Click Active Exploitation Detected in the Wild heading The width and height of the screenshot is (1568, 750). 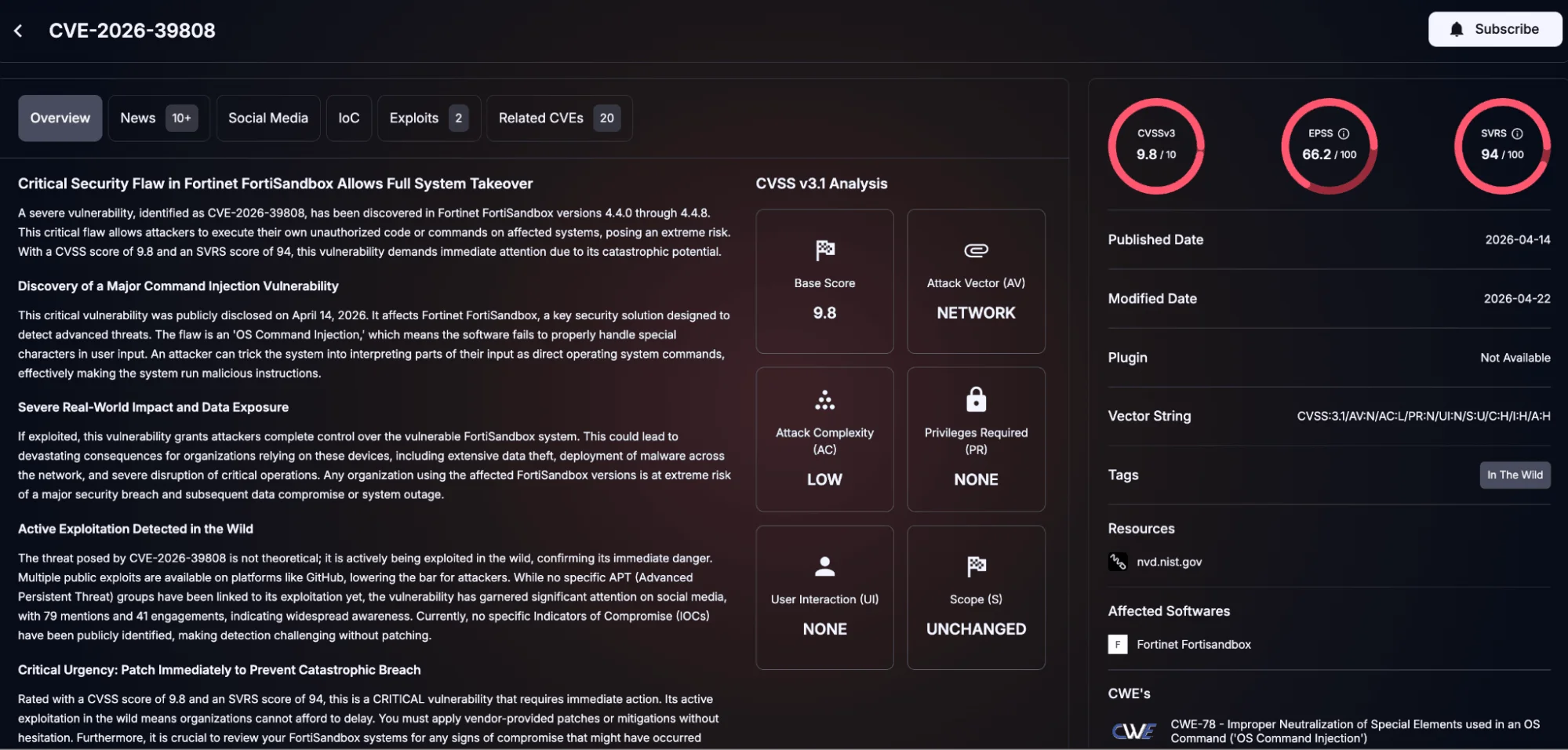click(x=136, y=529)
